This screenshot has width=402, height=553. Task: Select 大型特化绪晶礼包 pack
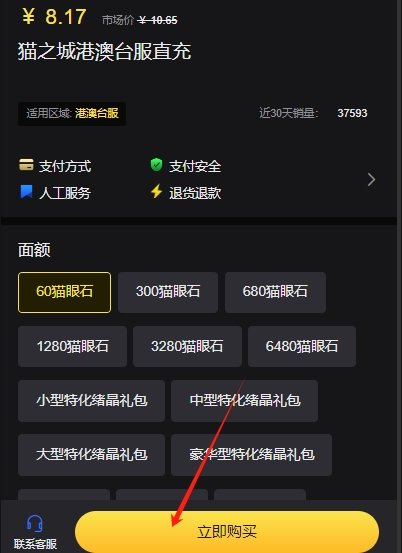[91, 455]
